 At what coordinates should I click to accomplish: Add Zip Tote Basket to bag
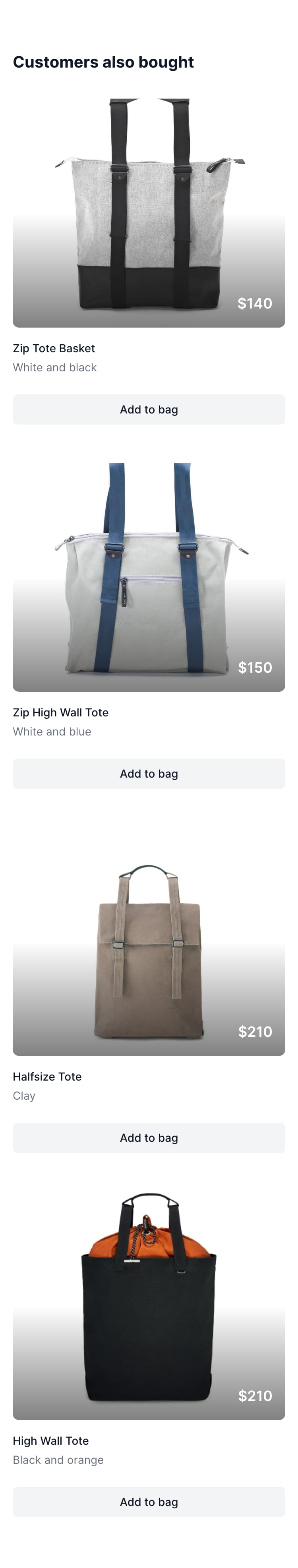coord(149,409)
